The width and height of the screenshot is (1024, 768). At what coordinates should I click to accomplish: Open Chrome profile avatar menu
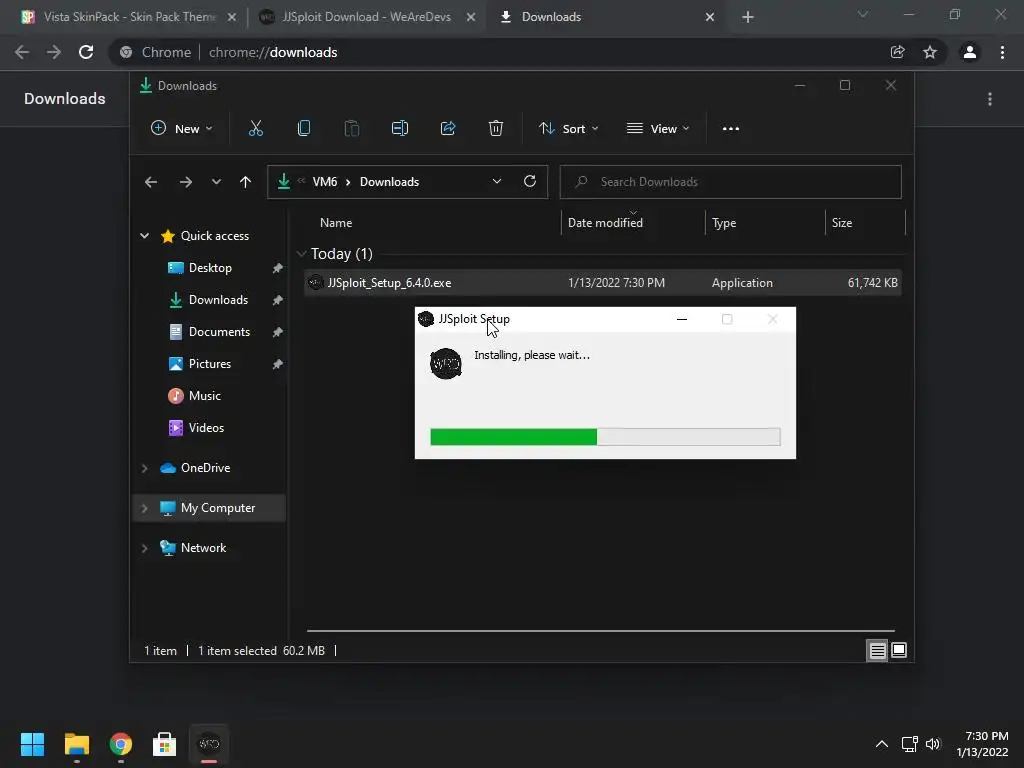tap(969, 52)
